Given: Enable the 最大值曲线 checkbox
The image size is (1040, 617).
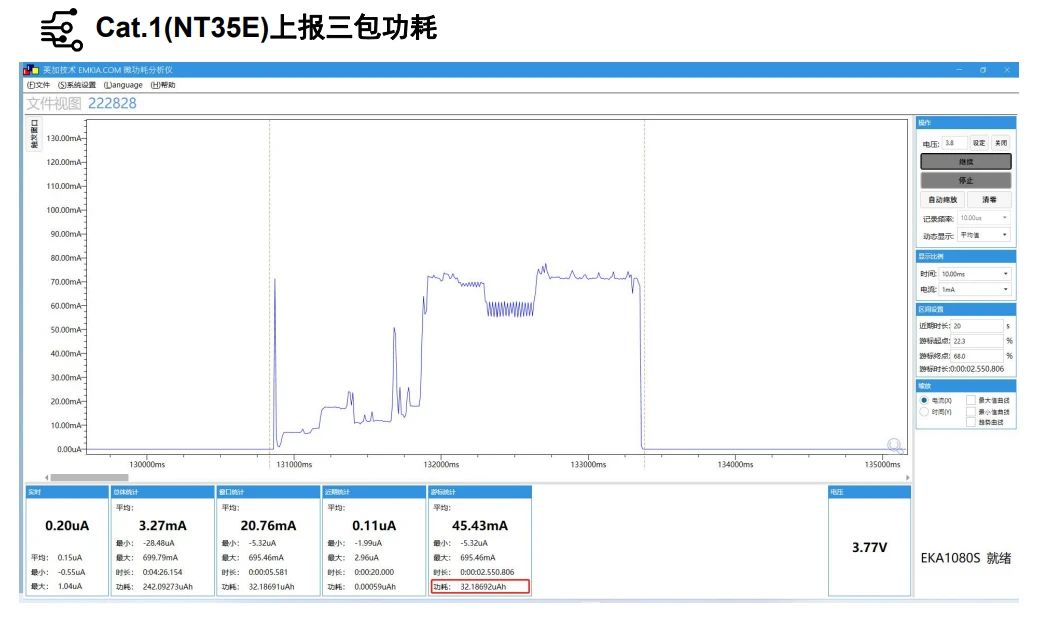Looking at the screenshot, I should tap(970, 399).
